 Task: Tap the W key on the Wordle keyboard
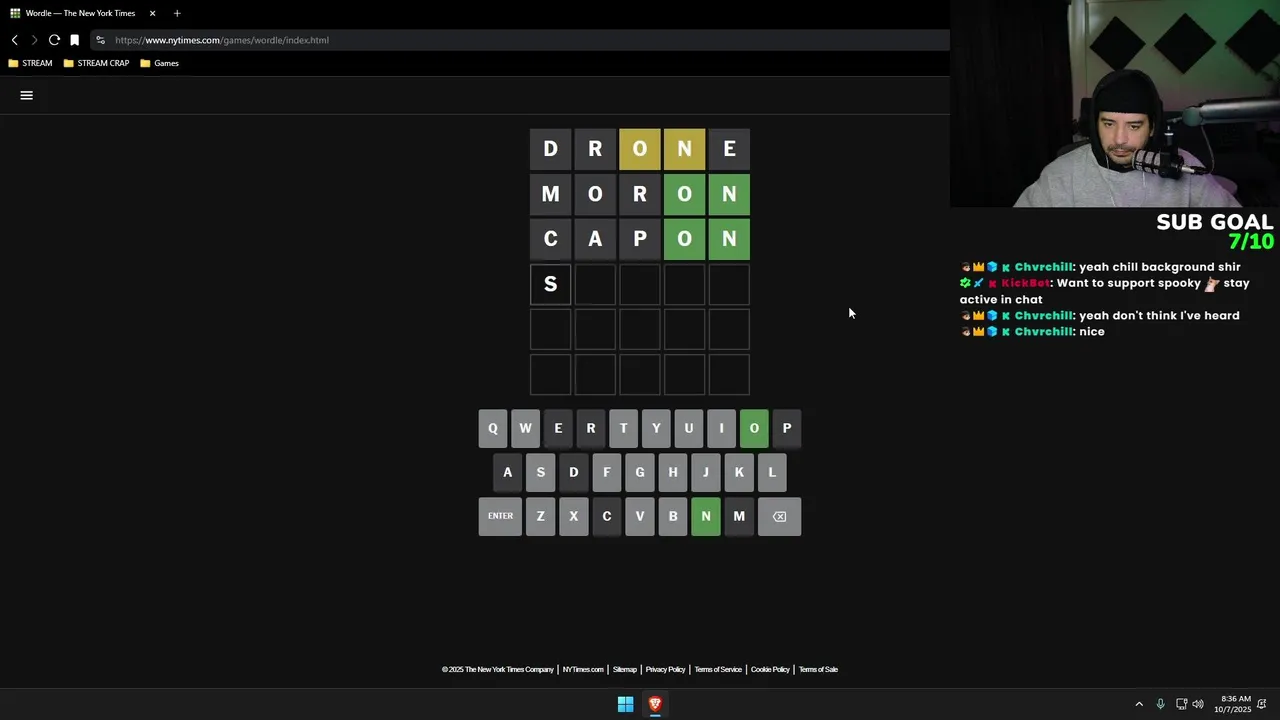[x=525, y=428]
